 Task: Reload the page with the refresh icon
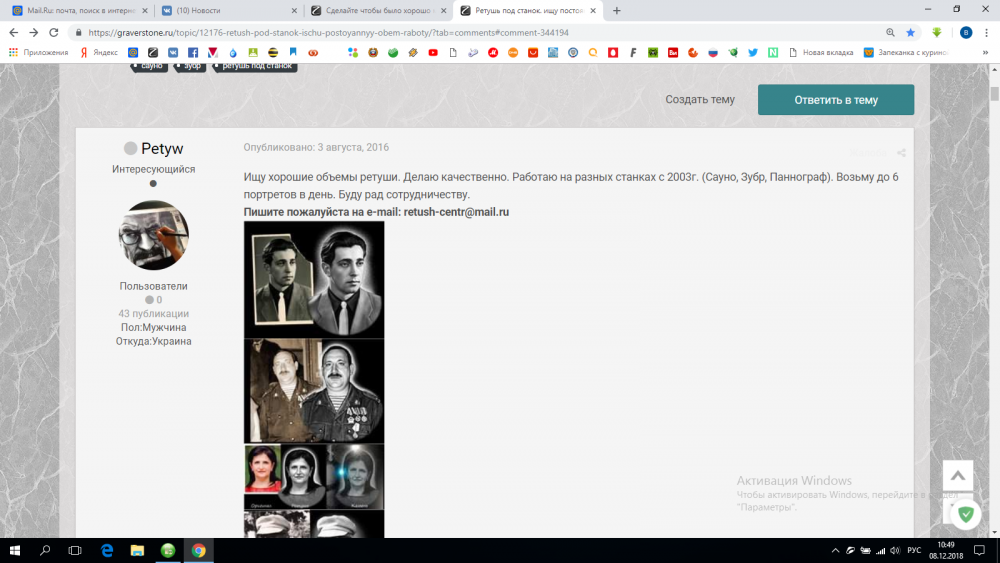[x=54, y=32]
